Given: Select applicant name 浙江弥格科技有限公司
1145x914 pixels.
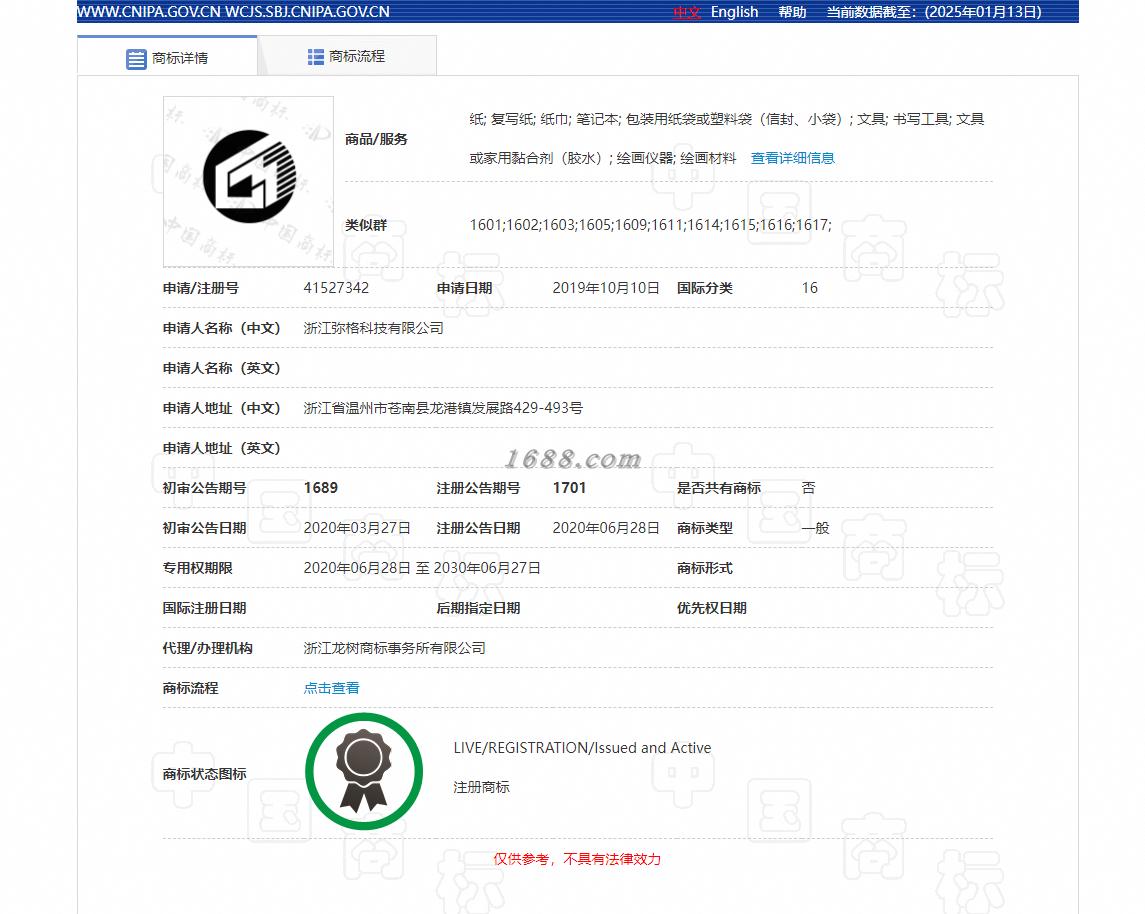Looking at the screenshot, I should point(374,328).
